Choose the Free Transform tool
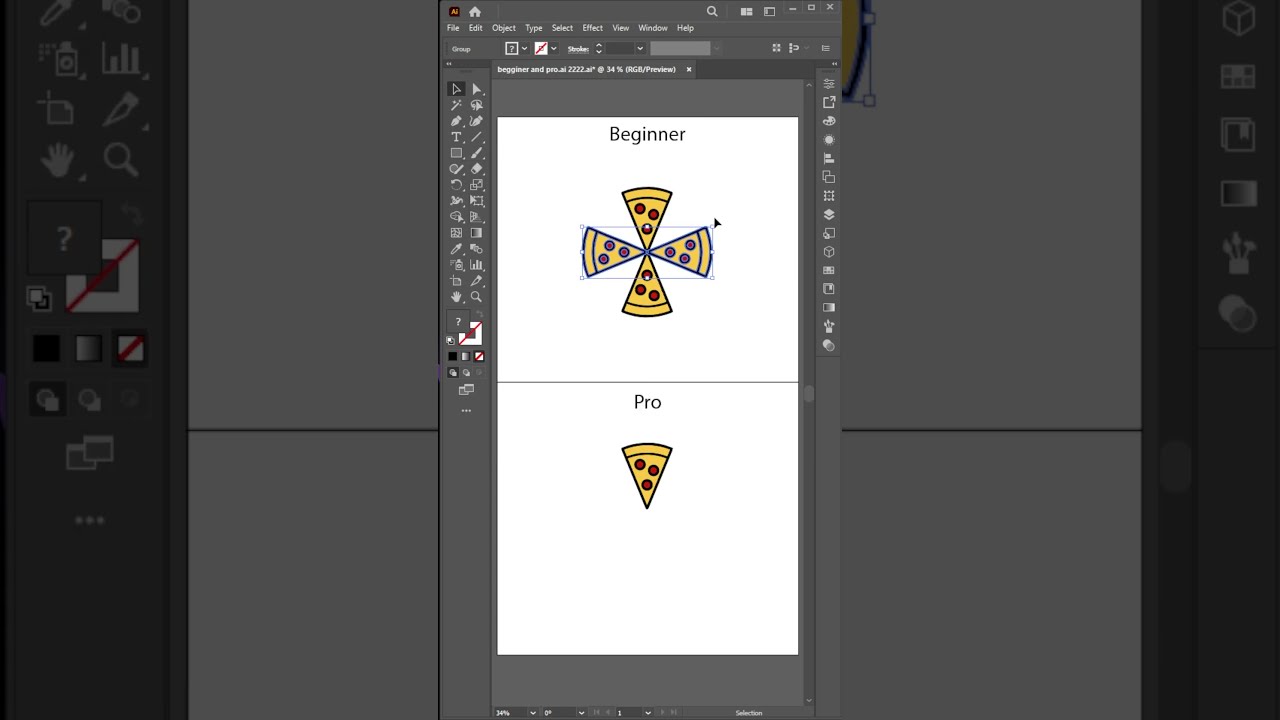Viewport: 1280px width, 720px height. click(x=476, y=201)
